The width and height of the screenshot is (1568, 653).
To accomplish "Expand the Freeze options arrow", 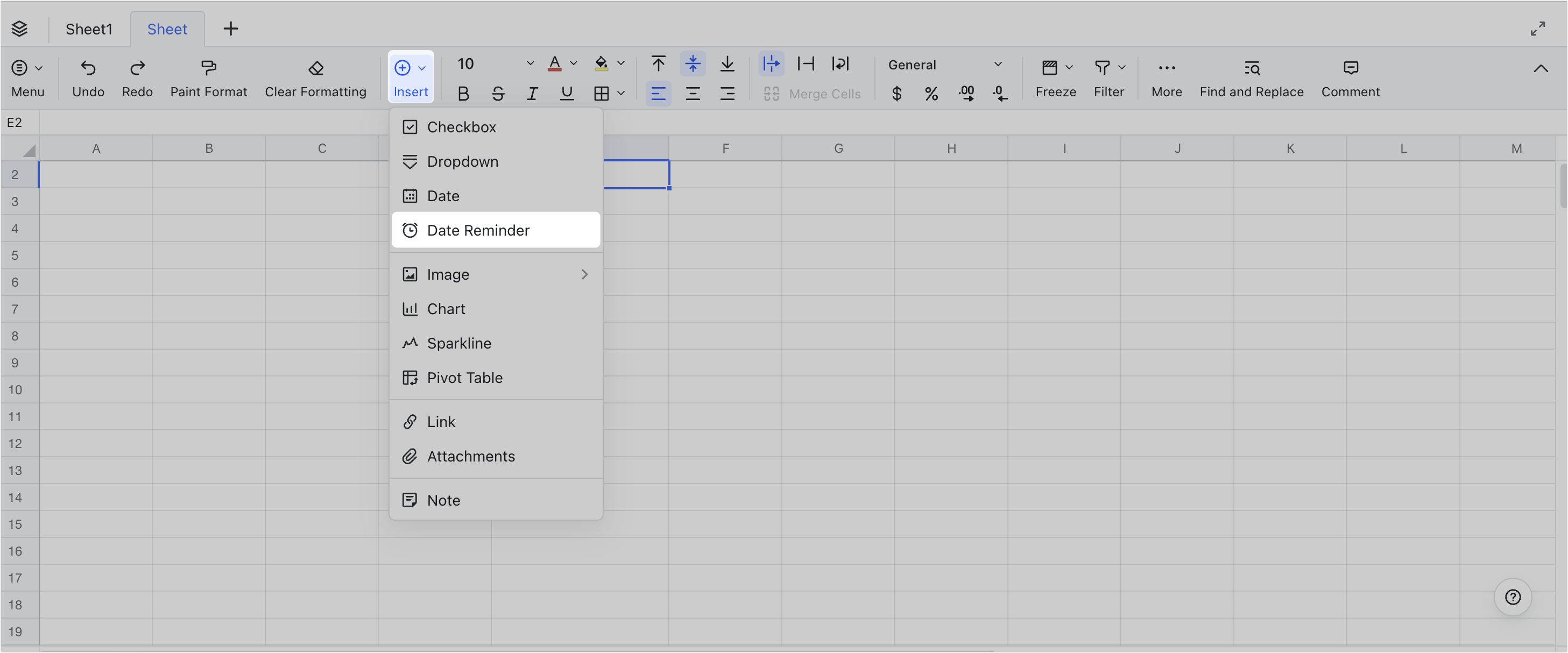I will click(1069, 68).
